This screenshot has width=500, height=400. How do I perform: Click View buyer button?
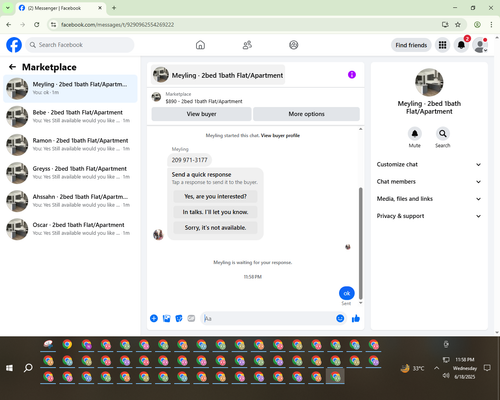click(x=201, y=114)
